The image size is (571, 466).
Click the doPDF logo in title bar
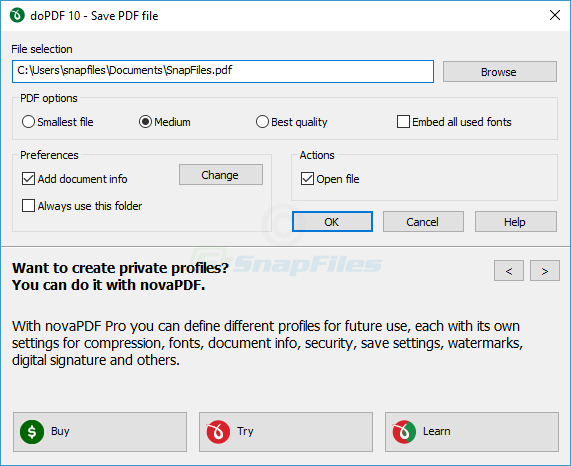(x=17, y=16)
